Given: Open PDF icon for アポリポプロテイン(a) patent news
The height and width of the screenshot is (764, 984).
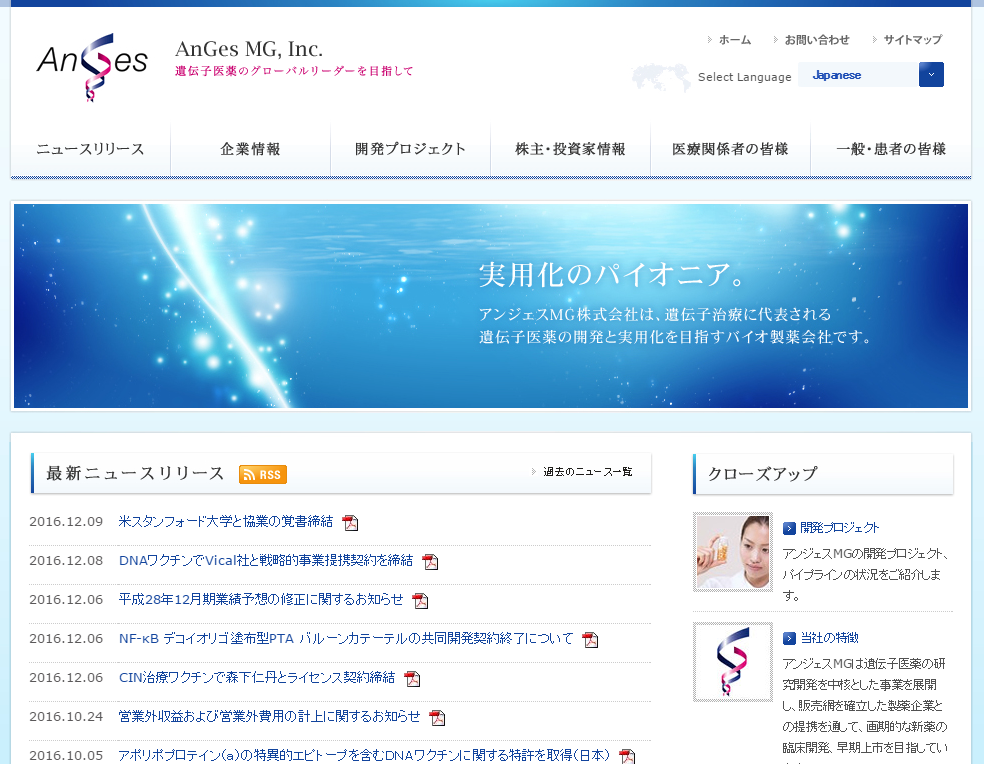Looking at the screenshot, I should pos(626,756).
